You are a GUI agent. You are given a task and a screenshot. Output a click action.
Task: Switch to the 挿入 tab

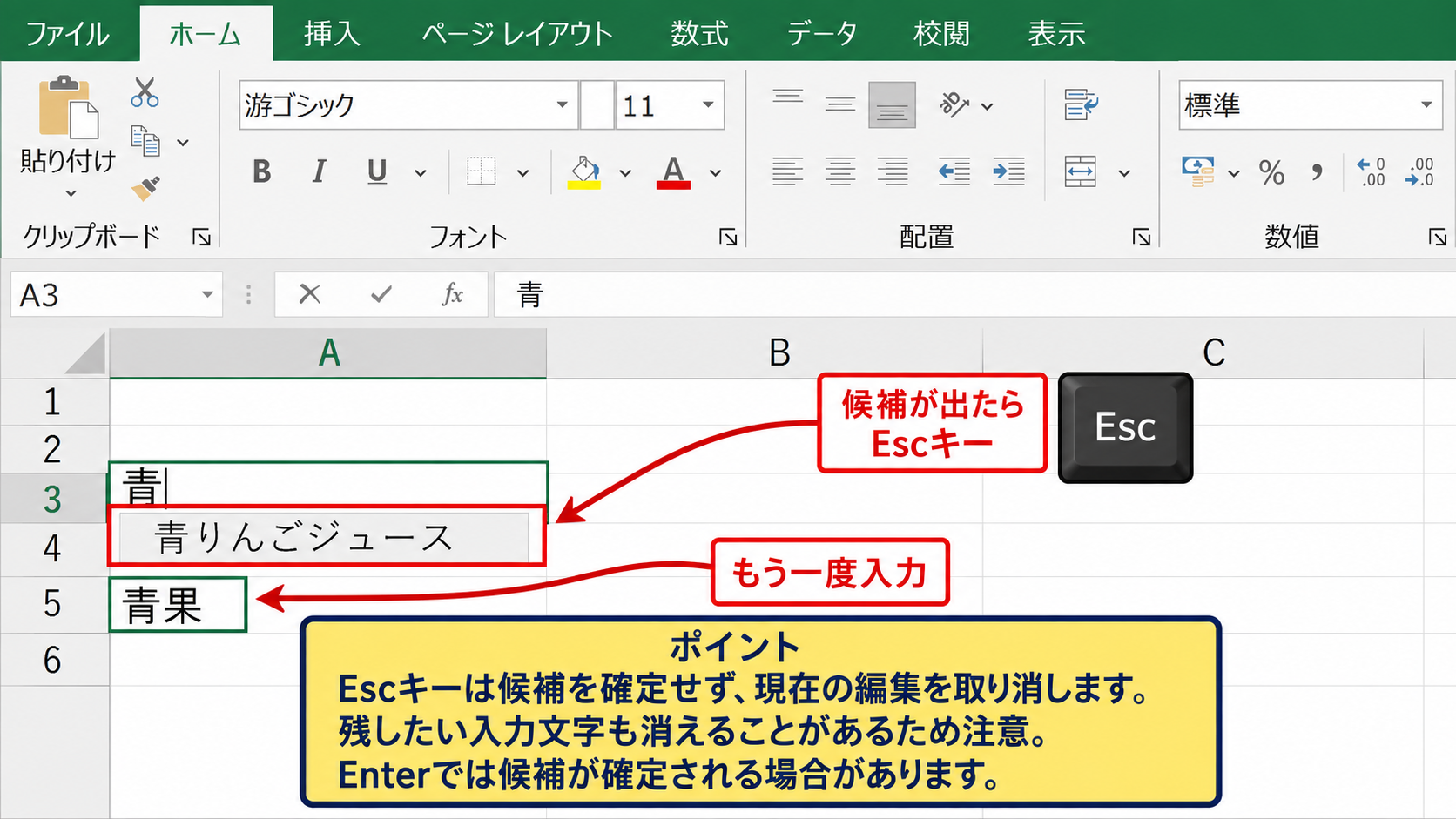coord(332,33)
